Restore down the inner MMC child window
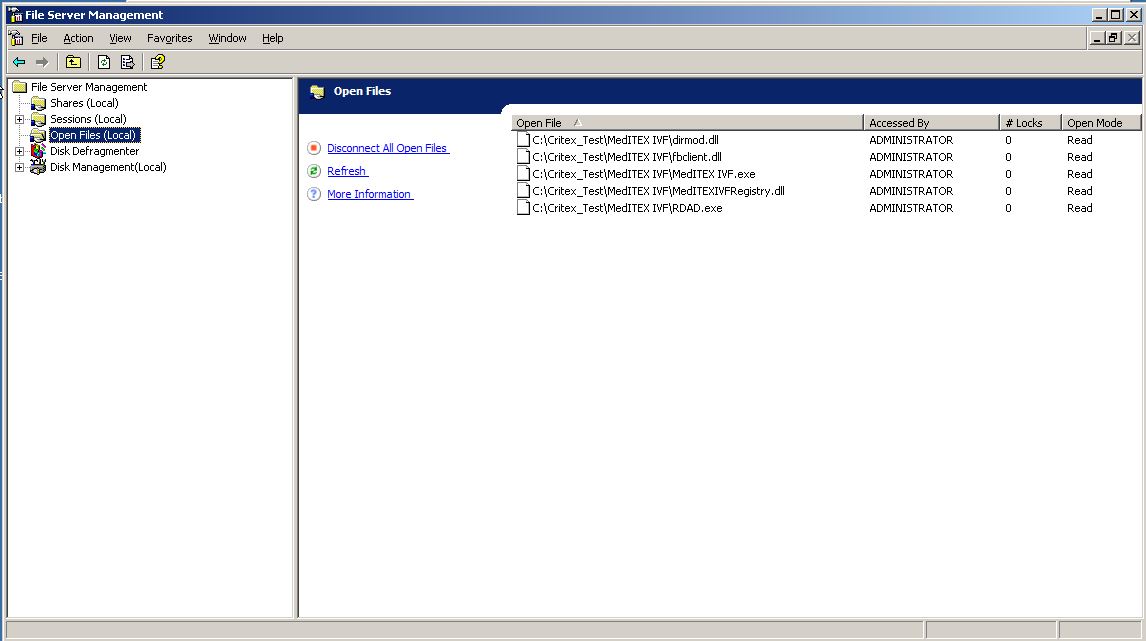This screenshot has height=641, width=1146. tap(1113, 38)
